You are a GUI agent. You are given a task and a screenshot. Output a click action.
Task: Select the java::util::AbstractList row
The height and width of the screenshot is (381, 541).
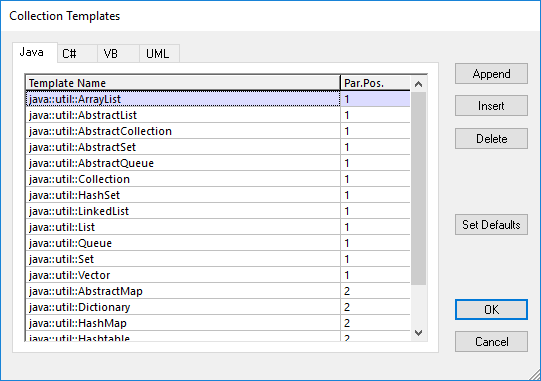tap(218, 115)
